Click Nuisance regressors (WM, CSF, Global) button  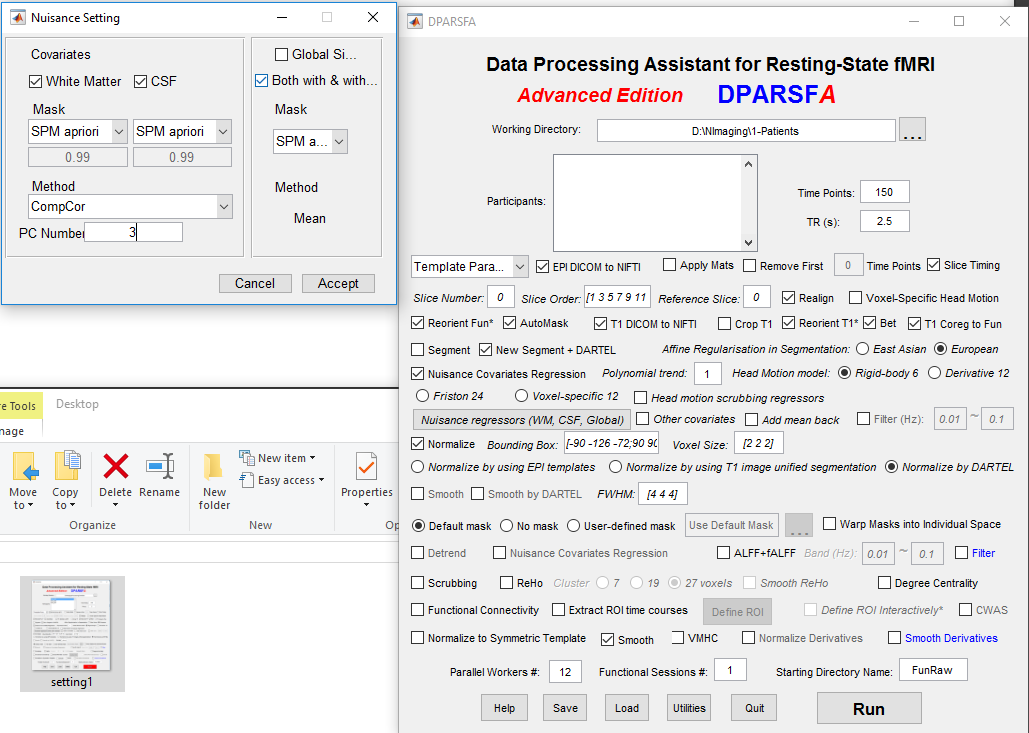(522, 420)
